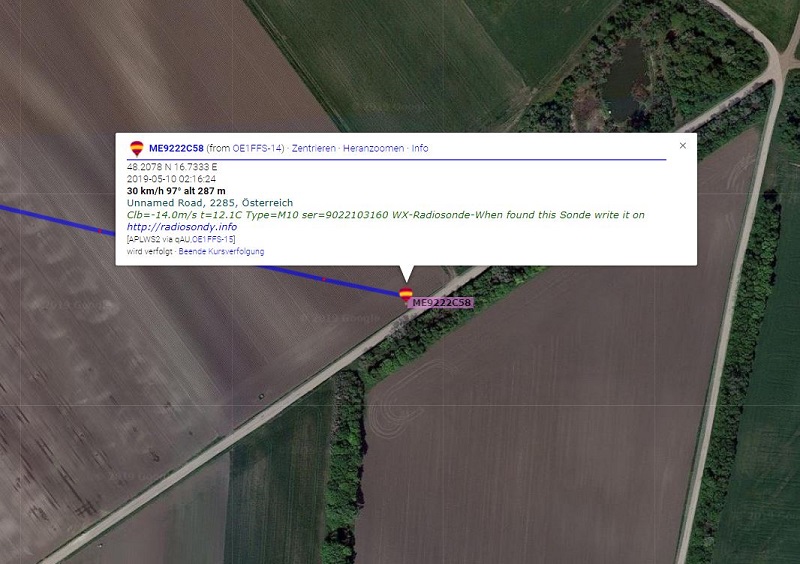Open the OE1FFS-14 station link
800x564 pixels.
coord(257,148)
